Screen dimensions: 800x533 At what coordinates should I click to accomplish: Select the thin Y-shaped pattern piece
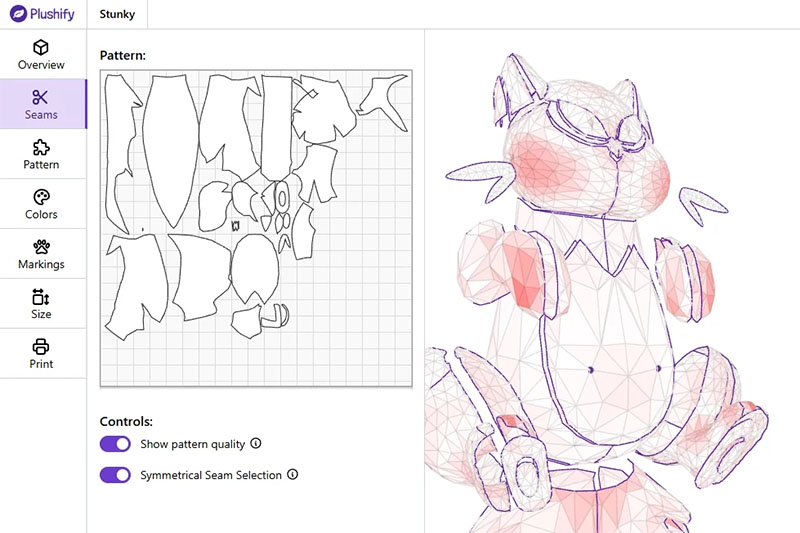(x=384, y=102)
